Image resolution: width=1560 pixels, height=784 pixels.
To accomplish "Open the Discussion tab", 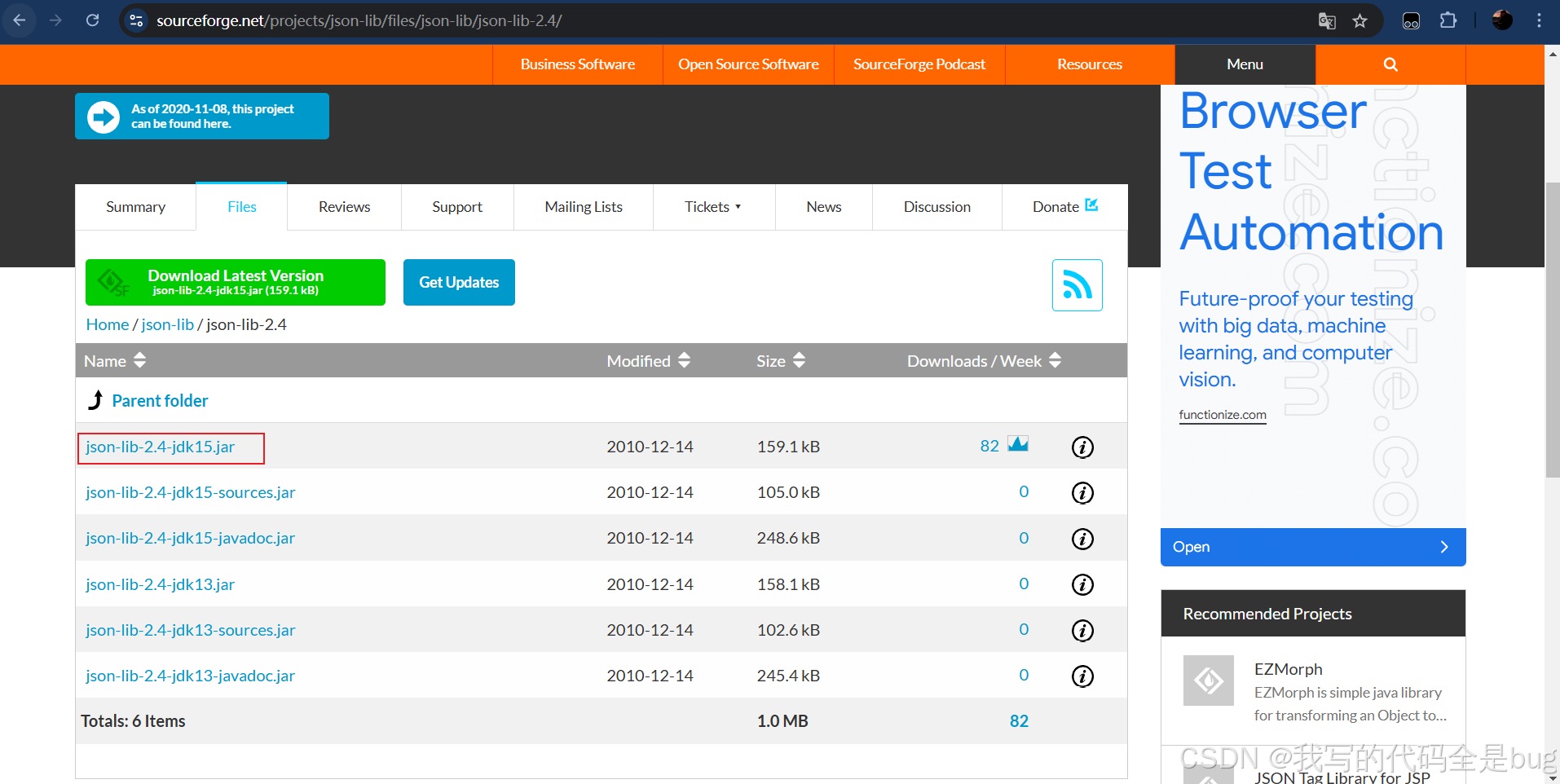I will pos(937,207).
